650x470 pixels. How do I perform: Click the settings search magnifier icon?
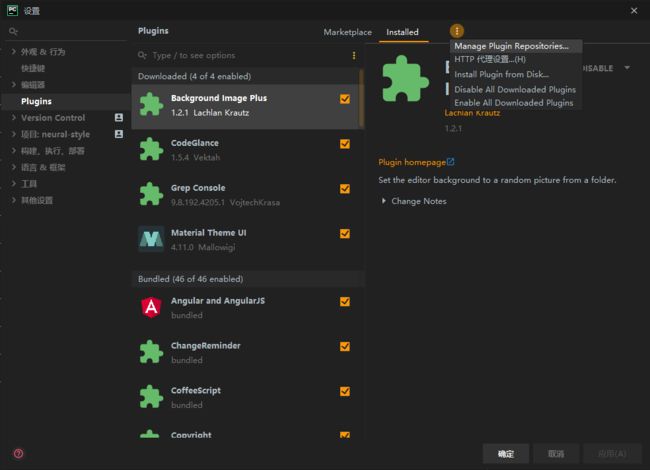pyautogui.click(x=13, y=31)
